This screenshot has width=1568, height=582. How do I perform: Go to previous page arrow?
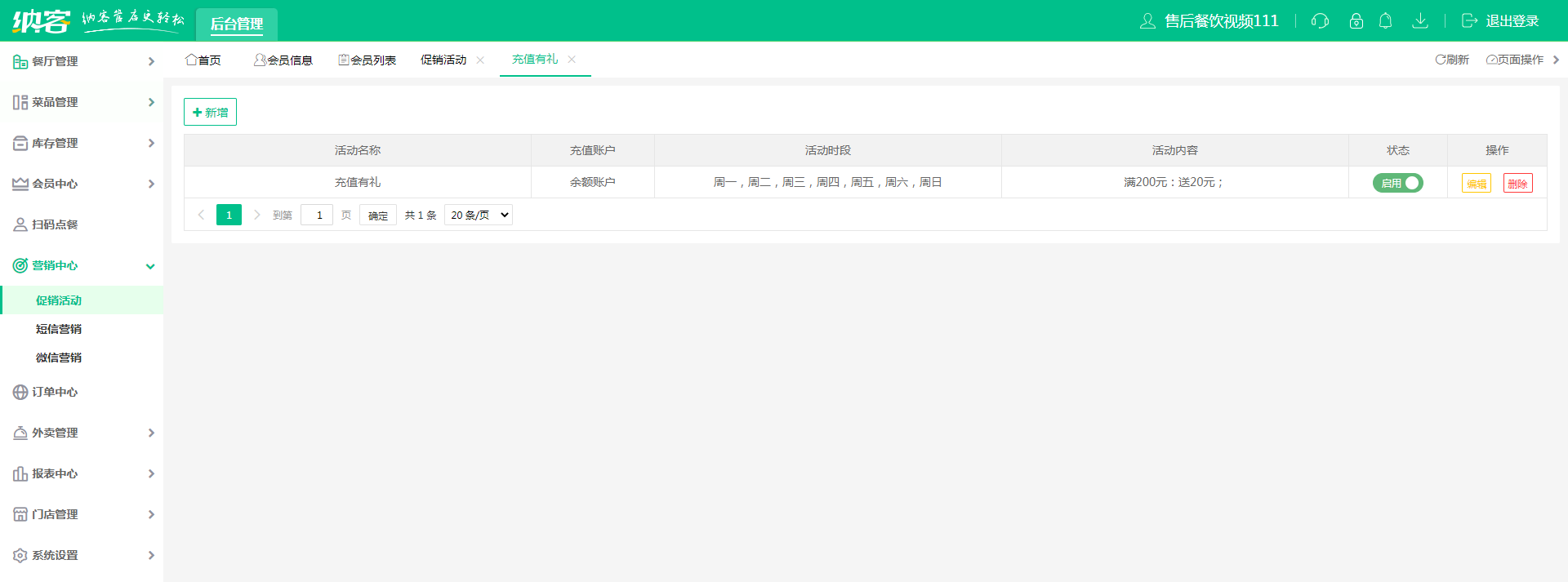(201, 215)
